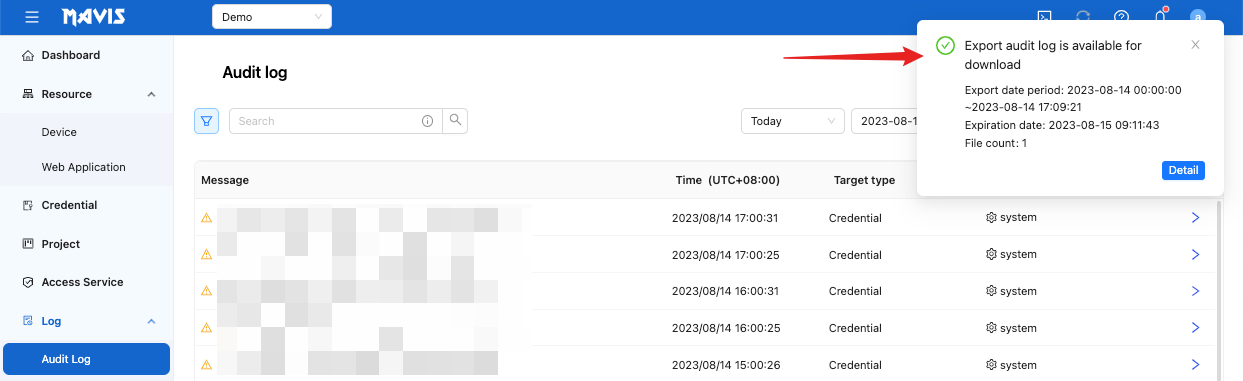
Task: Click the search magnifier button
Action: (455, 121)
